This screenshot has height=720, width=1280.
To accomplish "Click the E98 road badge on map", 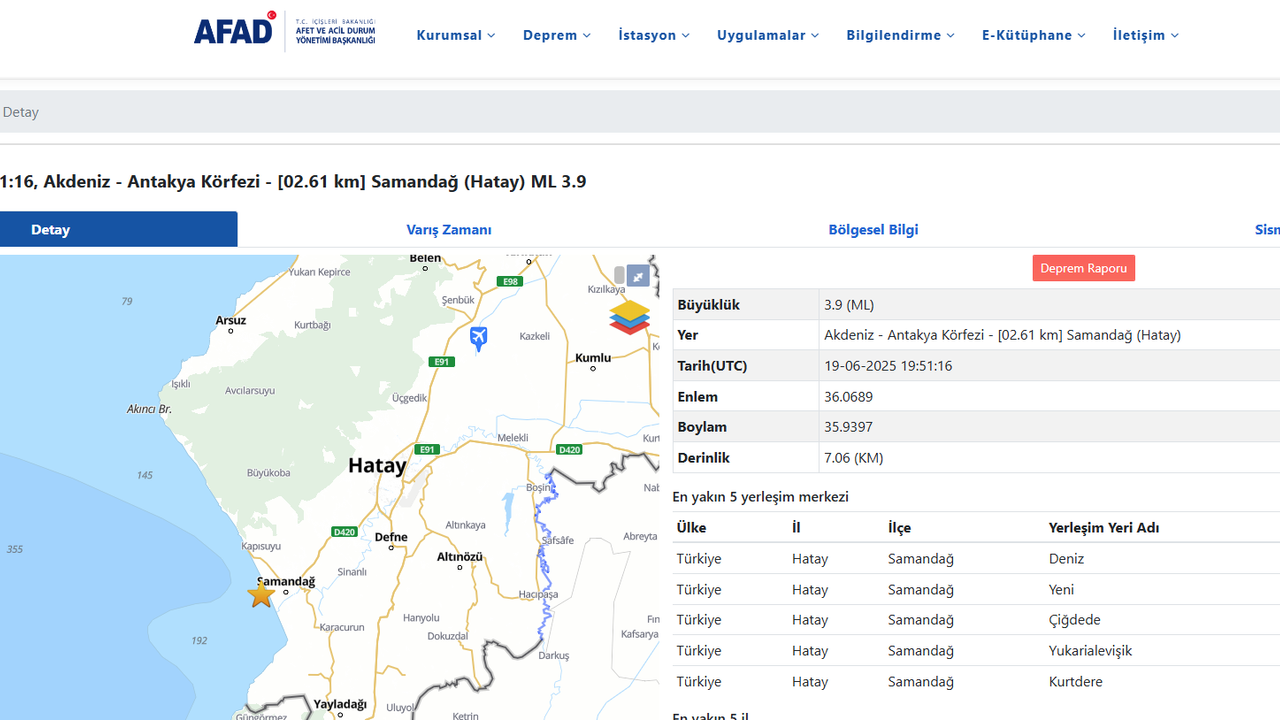I will click(511, 282).
